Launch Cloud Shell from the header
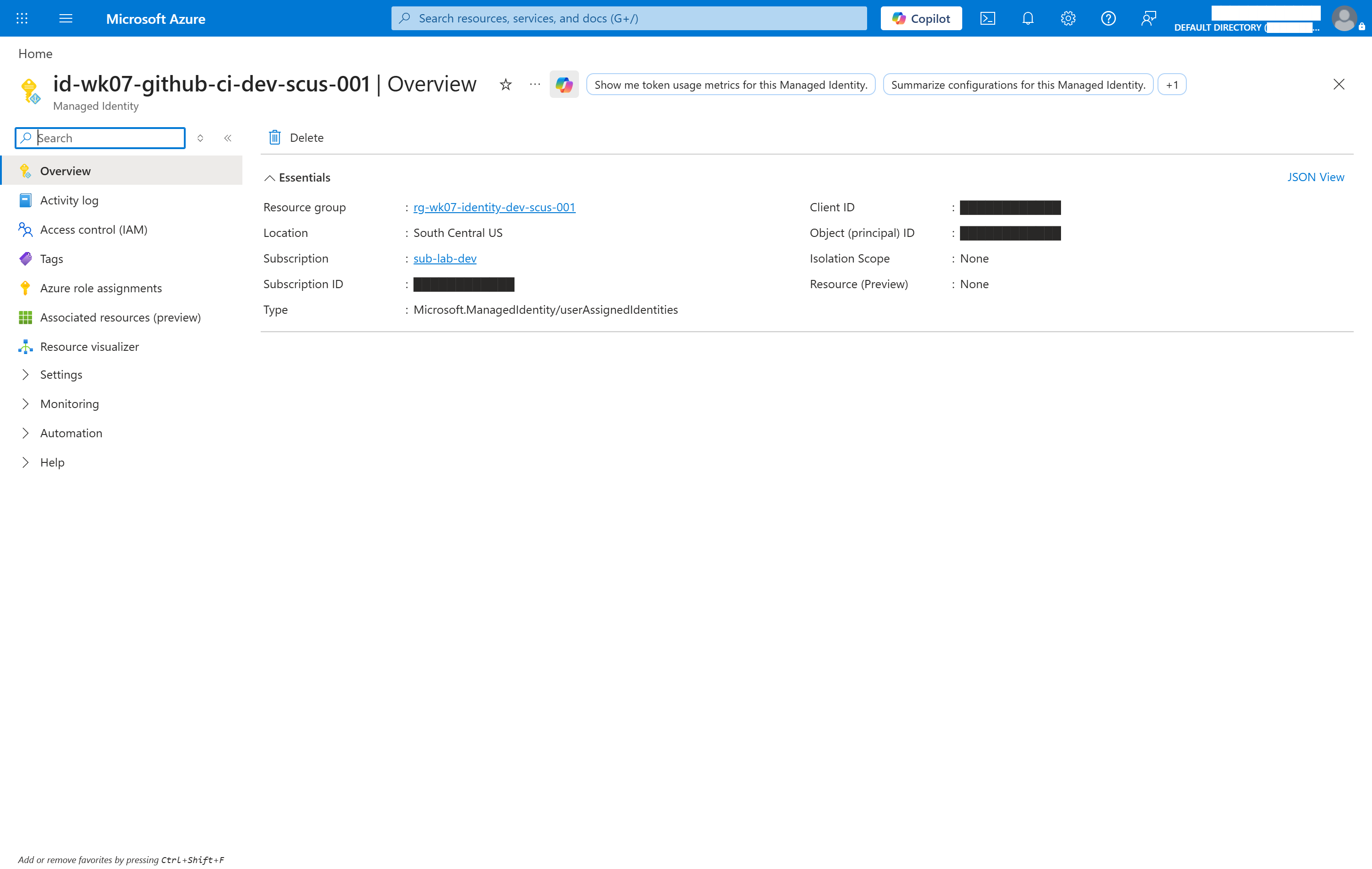The height and width of the screenshot is (869, 1372). pyautogui.click(x=987, y=18)
